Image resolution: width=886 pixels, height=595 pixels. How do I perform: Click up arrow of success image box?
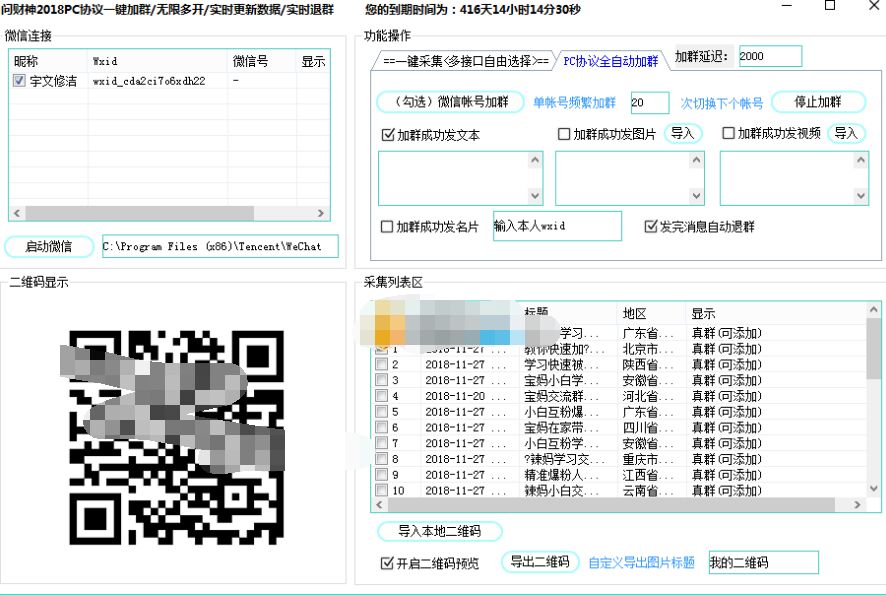696,160
